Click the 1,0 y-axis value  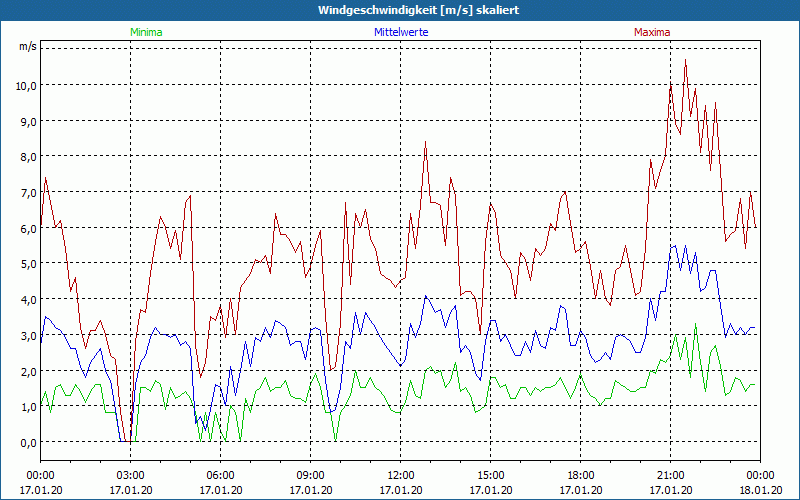(28, 407)
